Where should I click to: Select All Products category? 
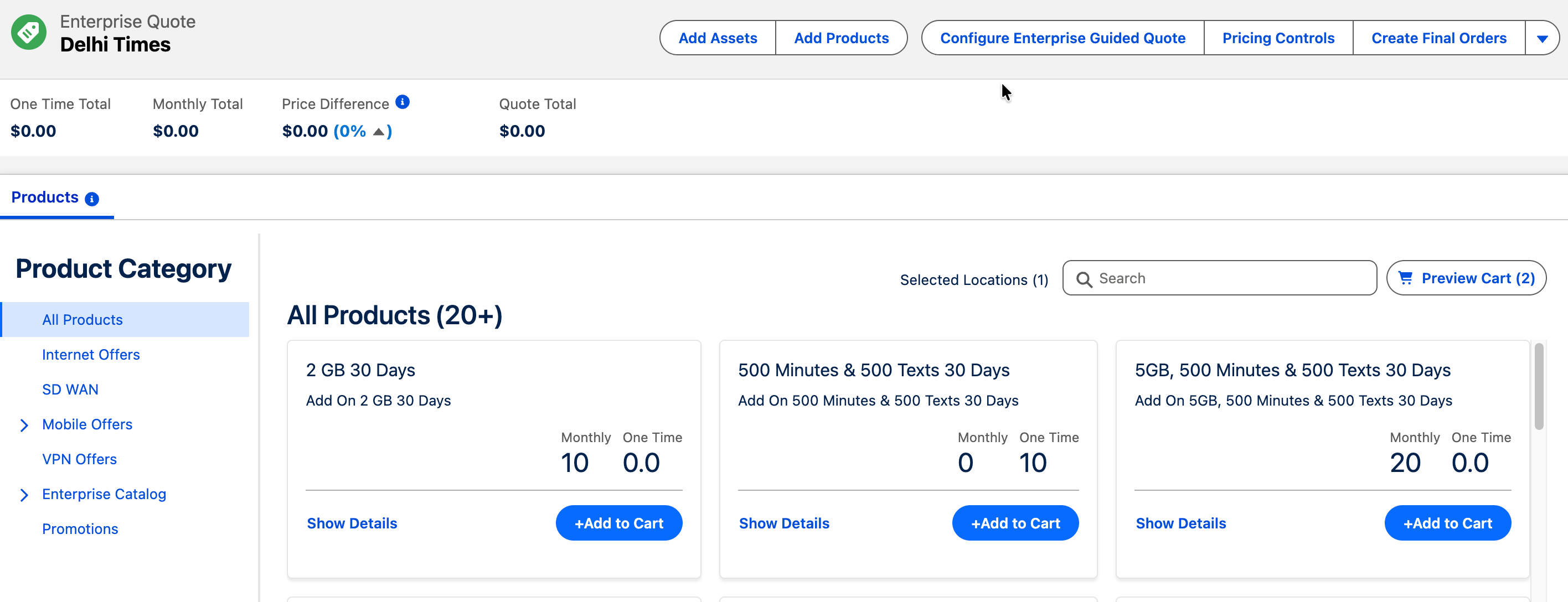125,320
